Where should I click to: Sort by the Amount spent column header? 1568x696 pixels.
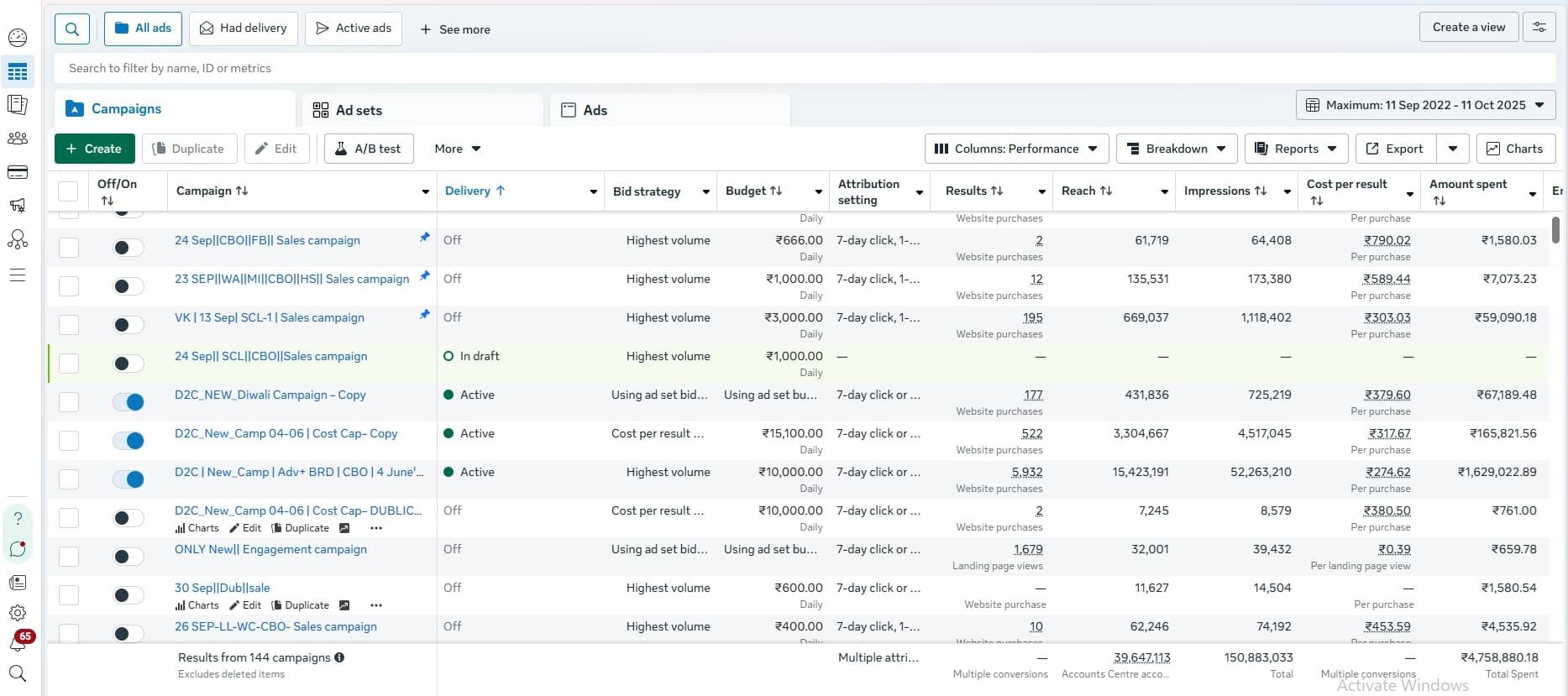coord(1468,191)
